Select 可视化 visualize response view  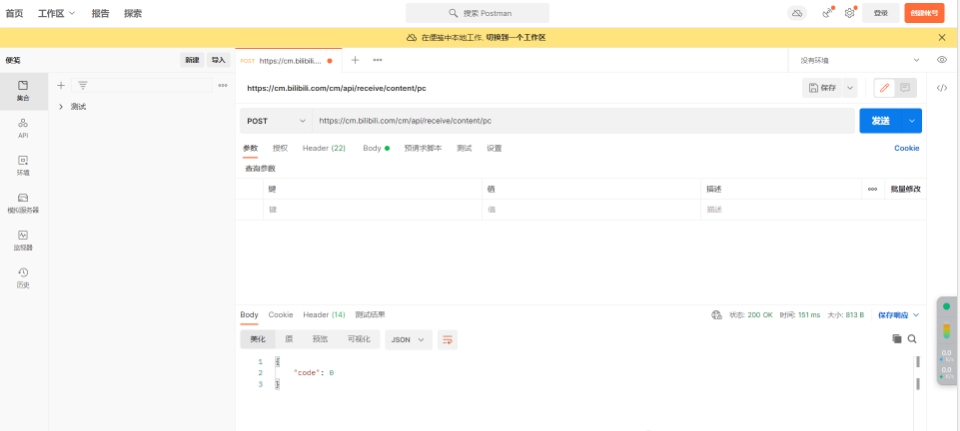(359, 339)
